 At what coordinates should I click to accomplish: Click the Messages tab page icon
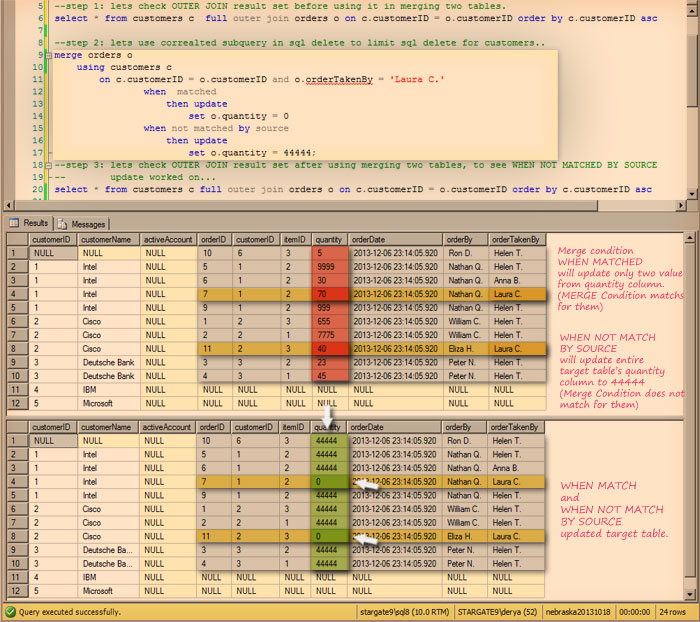(x=63, y=223)
